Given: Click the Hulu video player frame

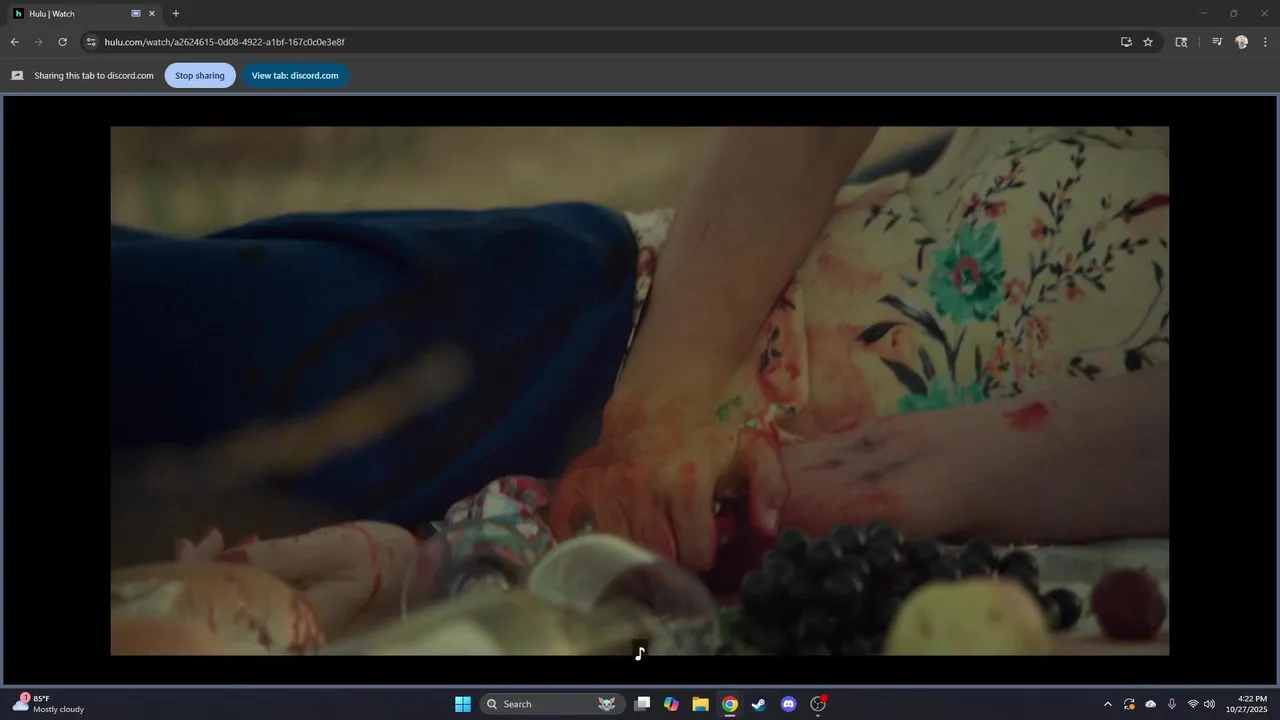Looking at the screenshot, I should pyautogui.click(x=639, y=390).
